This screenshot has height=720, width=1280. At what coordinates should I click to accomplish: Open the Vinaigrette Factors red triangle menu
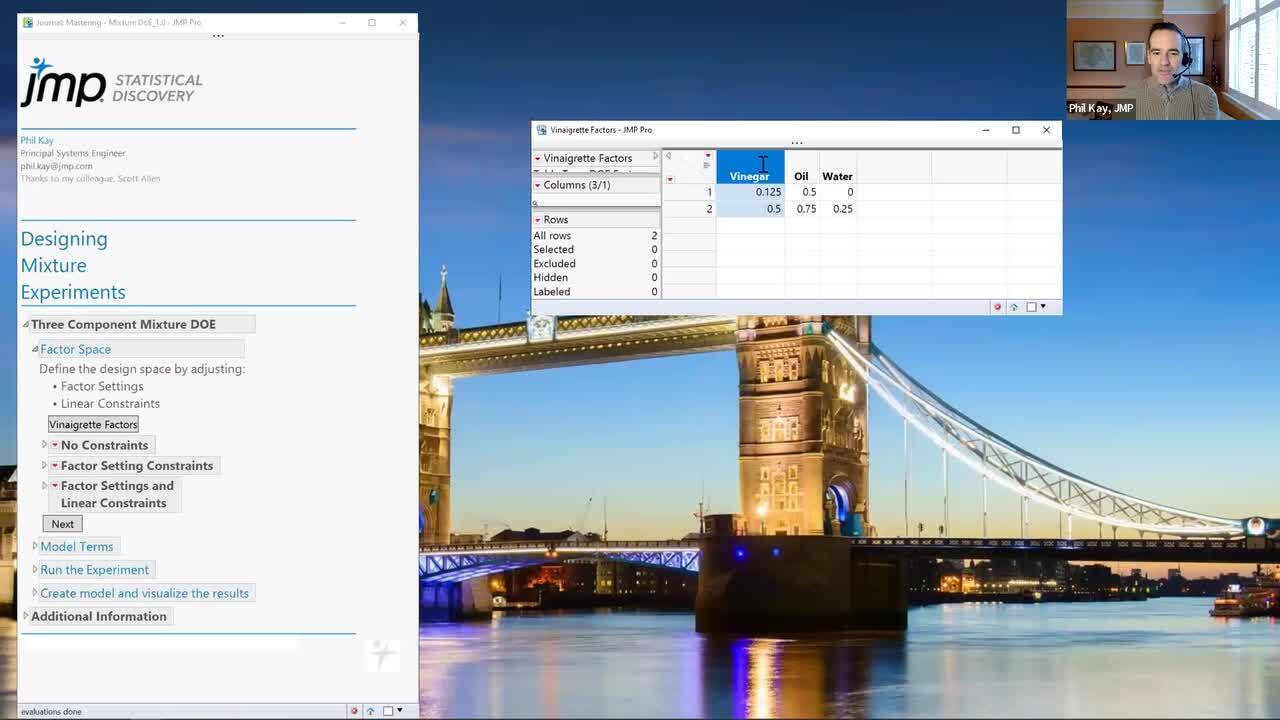tap(537, 158)
